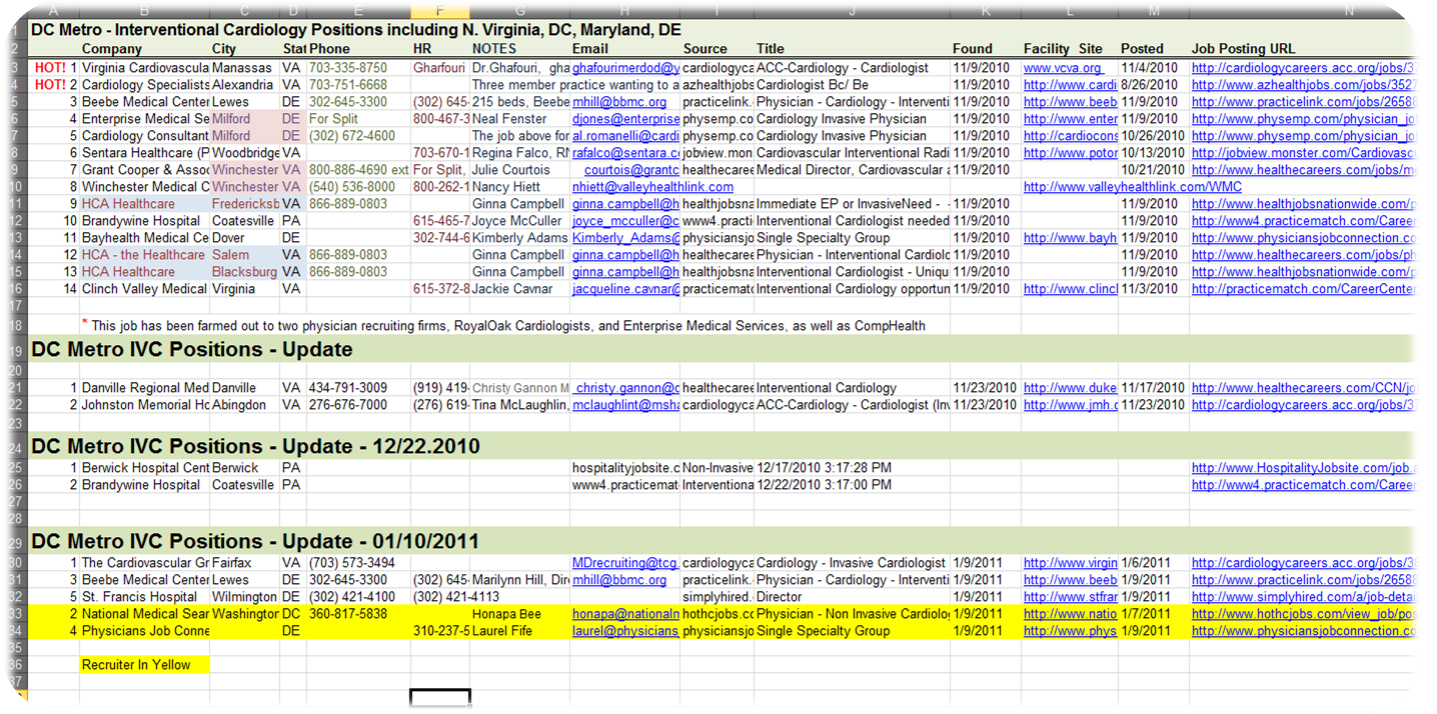Image resolution: width=1437 pixels, height=714 pixels.
Task: Select the row 18 header
Action: tap(15, 325)
